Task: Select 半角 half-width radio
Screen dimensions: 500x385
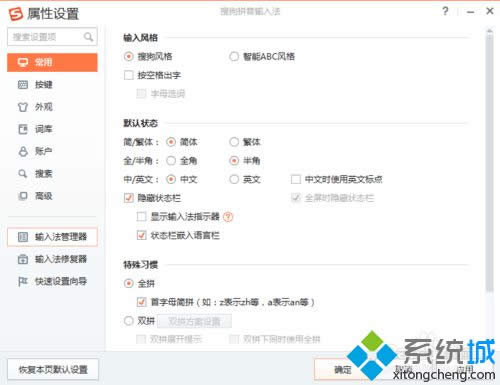Action: click(234, 161)
